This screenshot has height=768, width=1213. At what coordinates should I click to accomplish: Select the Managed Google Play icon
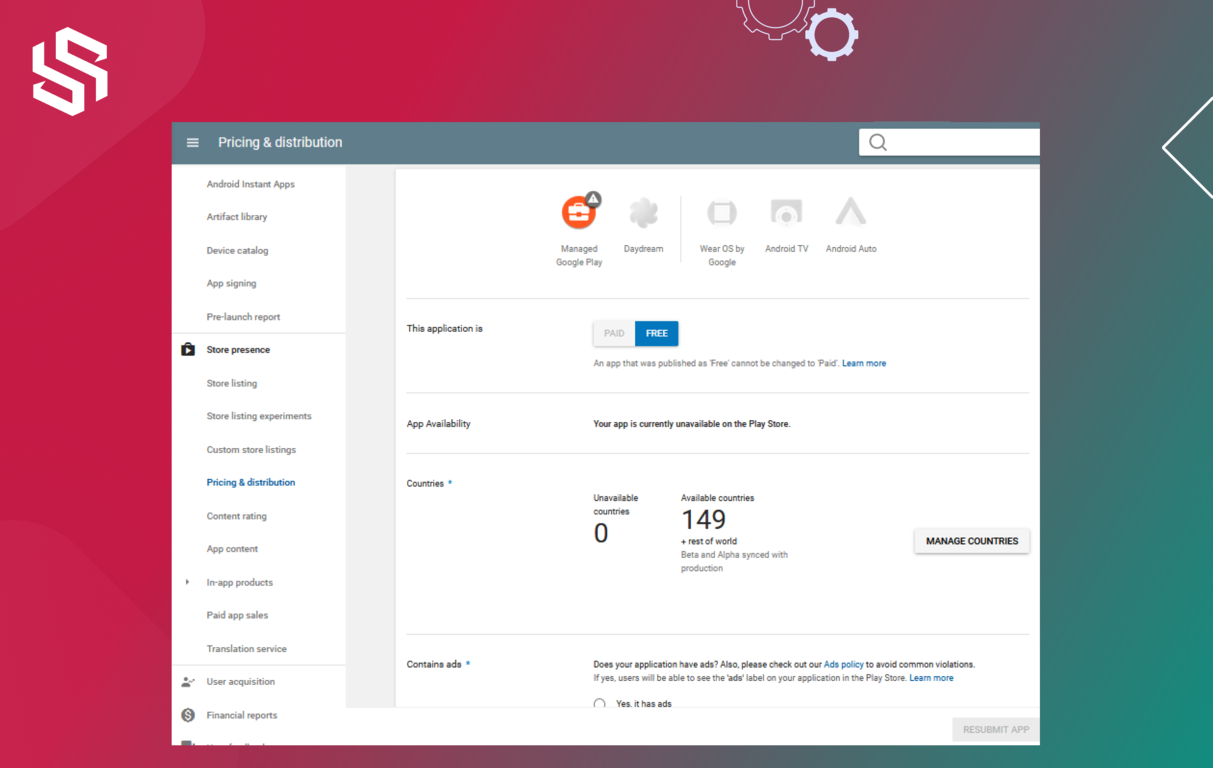579,212
